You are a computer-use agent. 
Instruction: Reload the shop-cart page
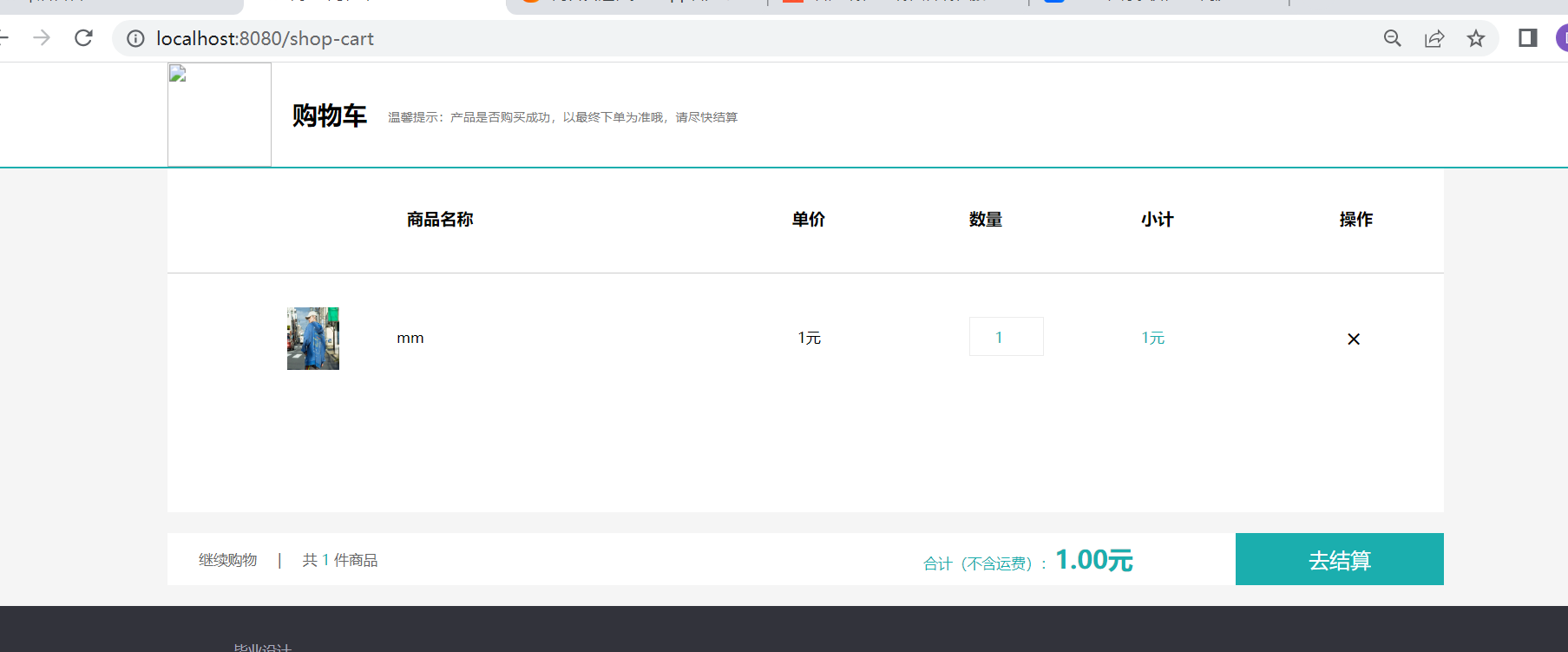click(83, 38)
